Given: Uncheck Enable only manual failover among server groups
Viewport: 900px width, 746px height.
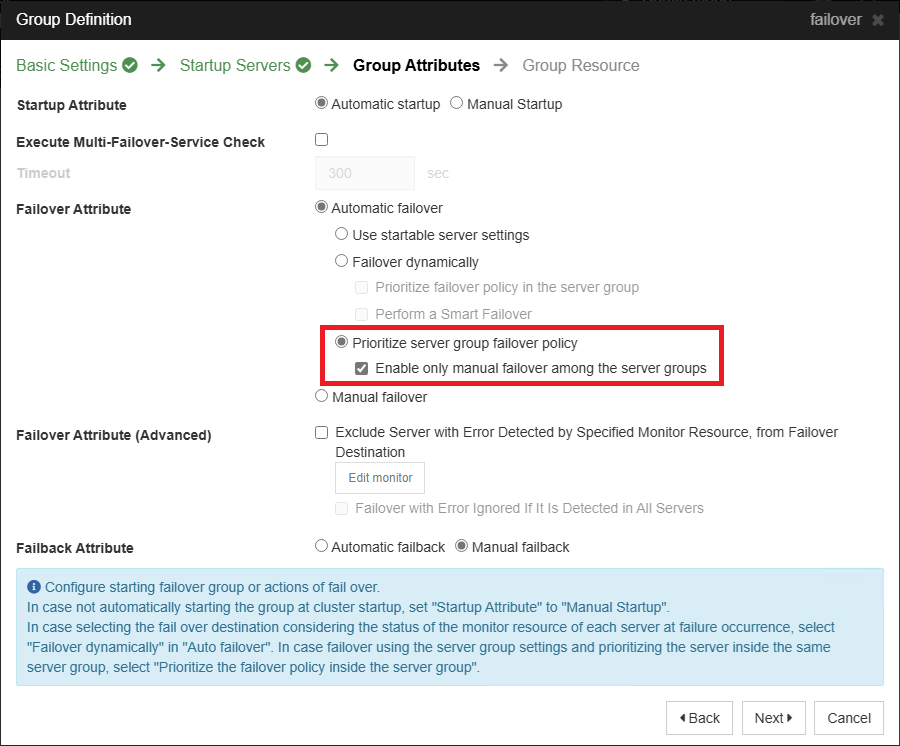Looking at the screenshot, I should click(362, 368).
